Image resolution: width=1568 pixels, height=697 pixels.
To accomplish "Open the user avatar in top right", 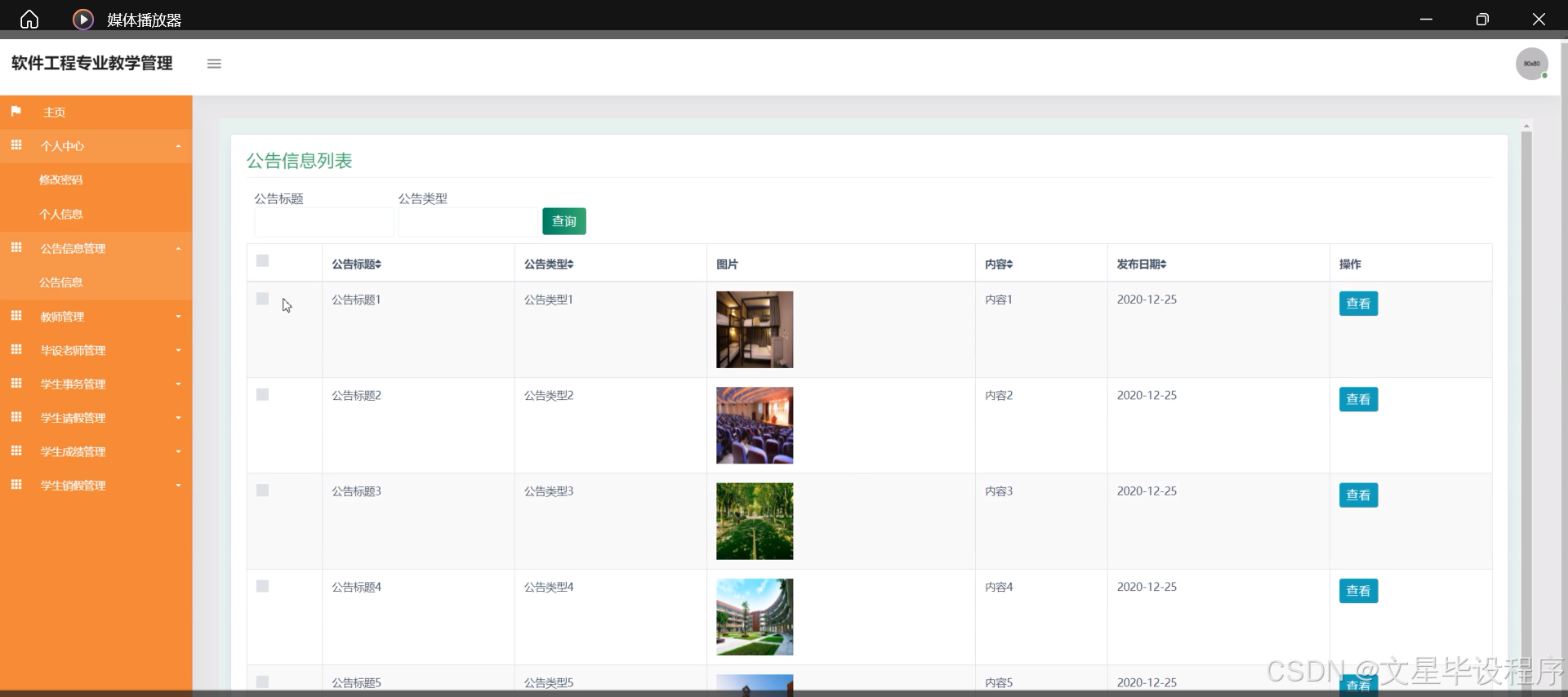I will click(x=1531, y=64).
